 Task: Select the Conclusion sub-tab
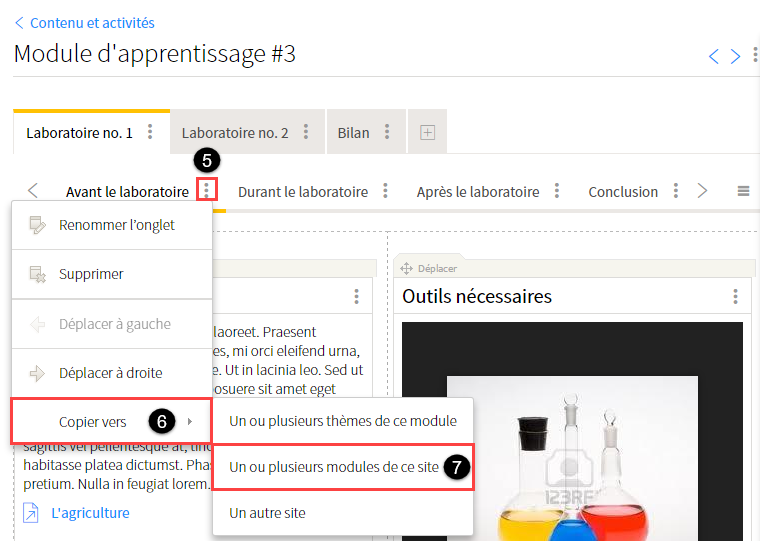[x=623, y=192]
